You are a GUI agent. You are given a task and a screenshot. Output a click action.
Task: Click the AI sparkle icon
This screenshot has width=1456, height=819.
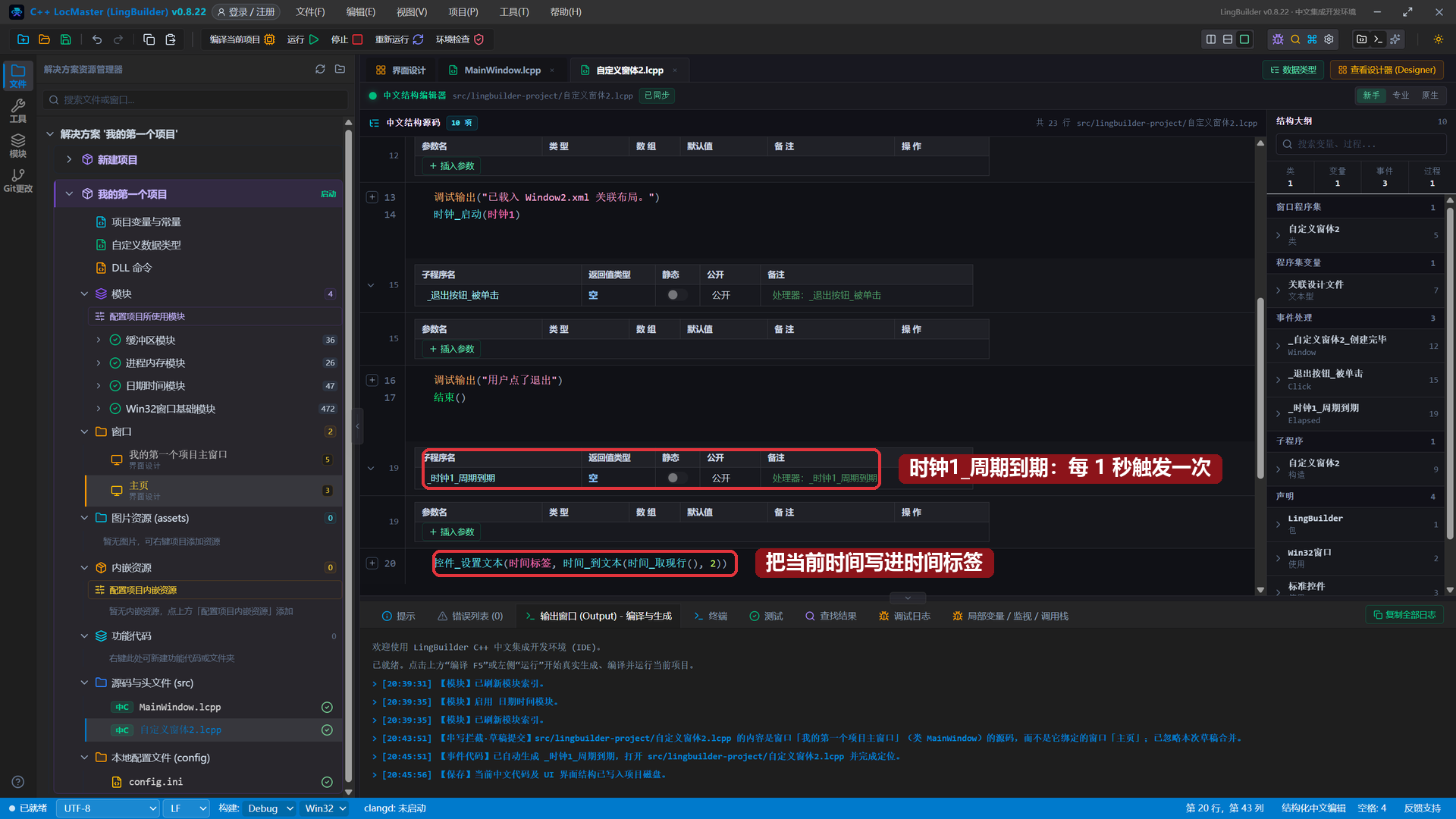(1395, 39)
